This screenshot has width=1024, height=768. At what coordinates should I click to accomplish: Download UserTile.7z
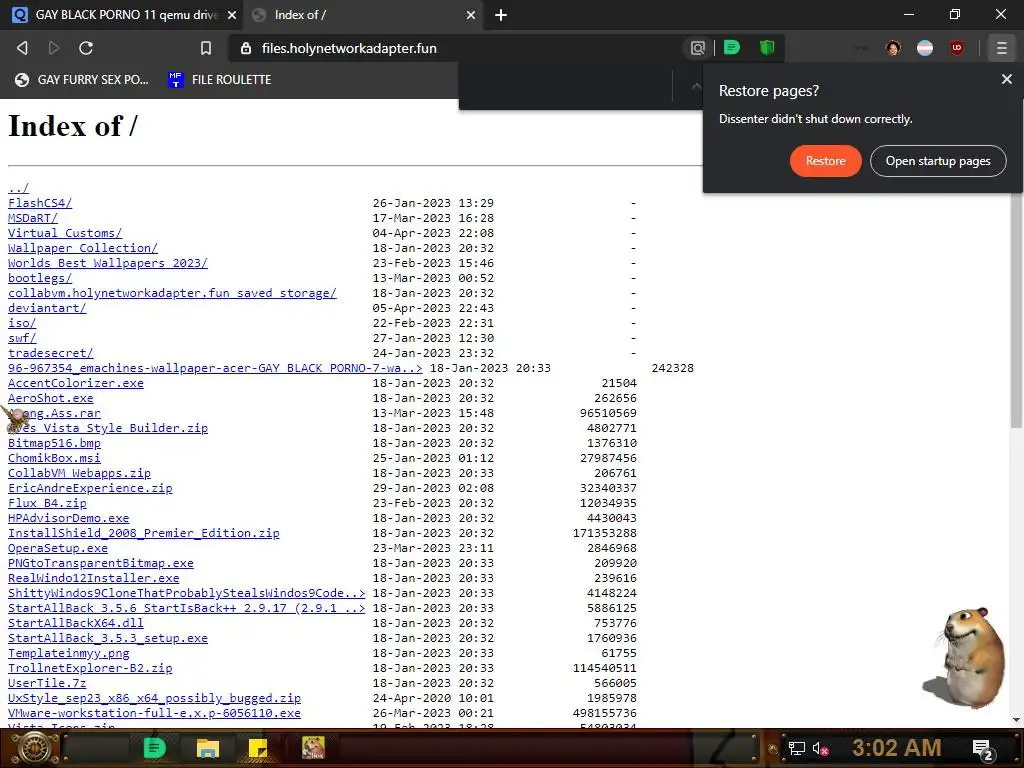click(47, 684)
